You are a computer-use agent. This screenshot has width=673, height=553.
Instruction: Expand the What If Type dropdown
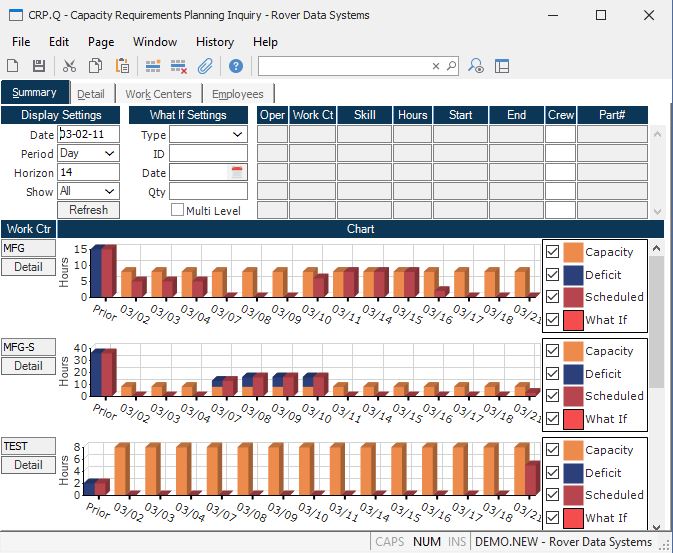(x=237, y=135)
